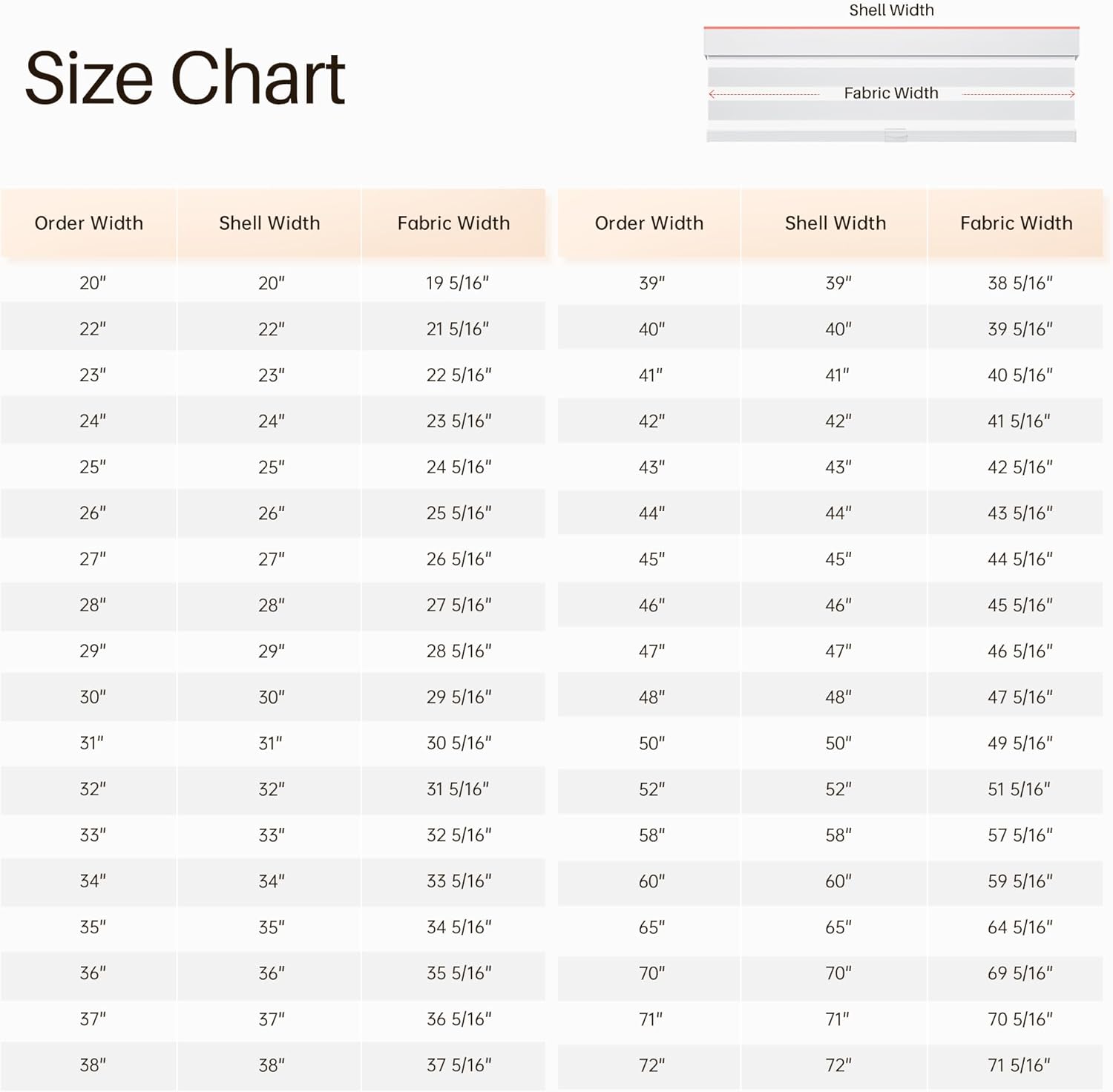Select the 37 5/16" fabric width value
This screenshot has height=1092, width=1113.
pyautogui.click(x=459, y=1065)
